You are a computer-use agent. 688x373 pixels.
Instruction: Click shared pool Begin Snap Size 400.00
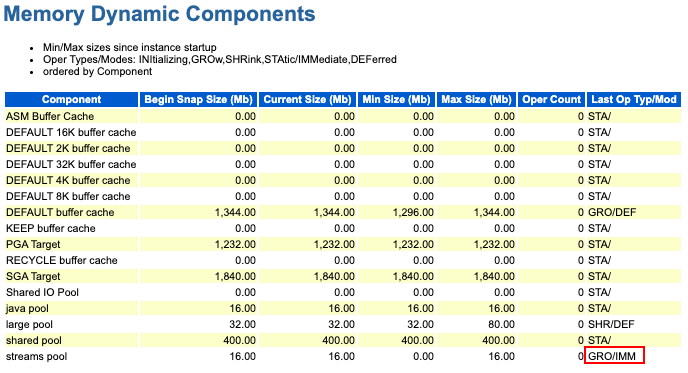click(x=239, y=341)
